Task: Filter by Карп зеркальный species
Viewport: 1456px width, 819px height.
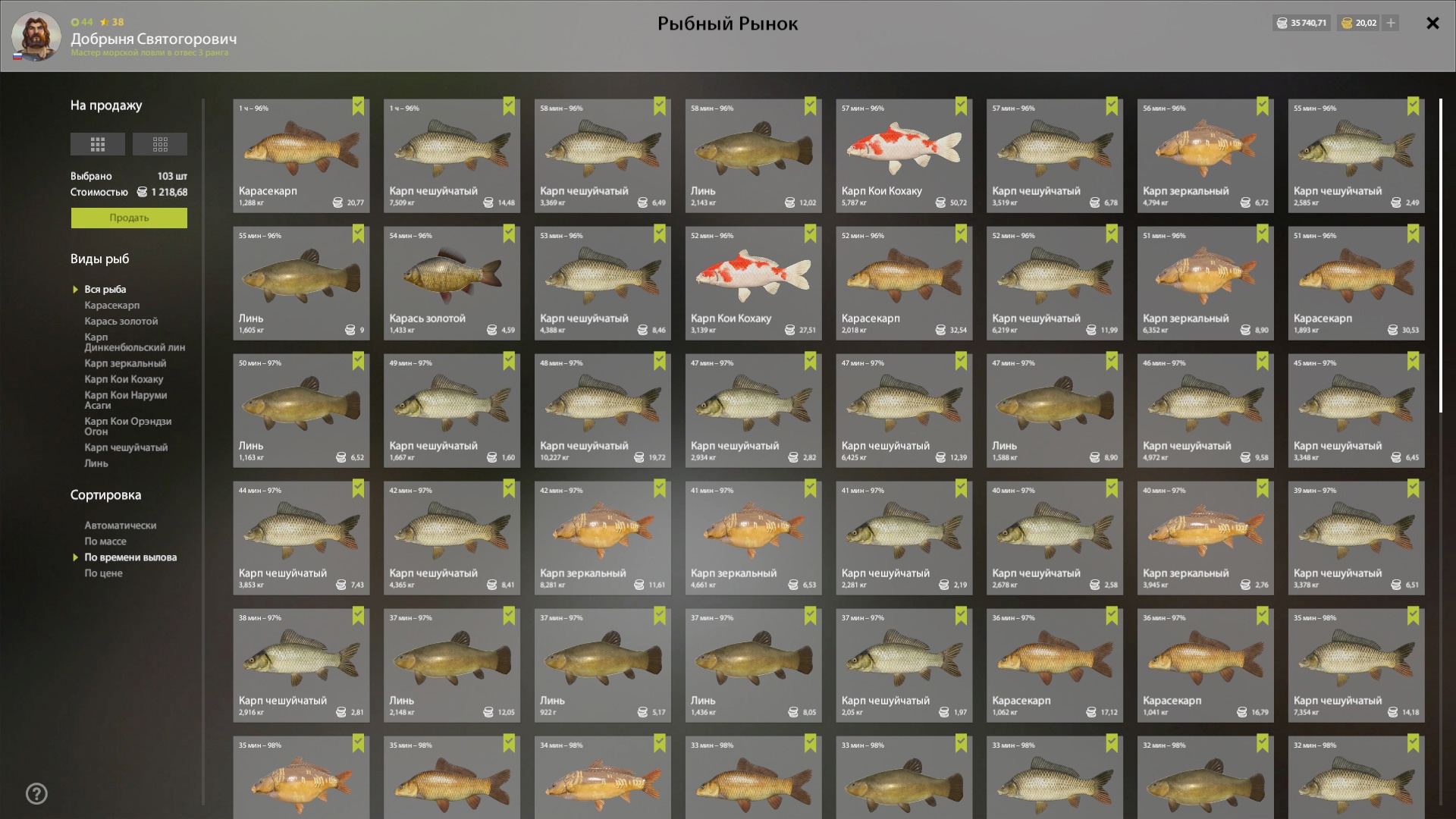Action: (125, 363)
